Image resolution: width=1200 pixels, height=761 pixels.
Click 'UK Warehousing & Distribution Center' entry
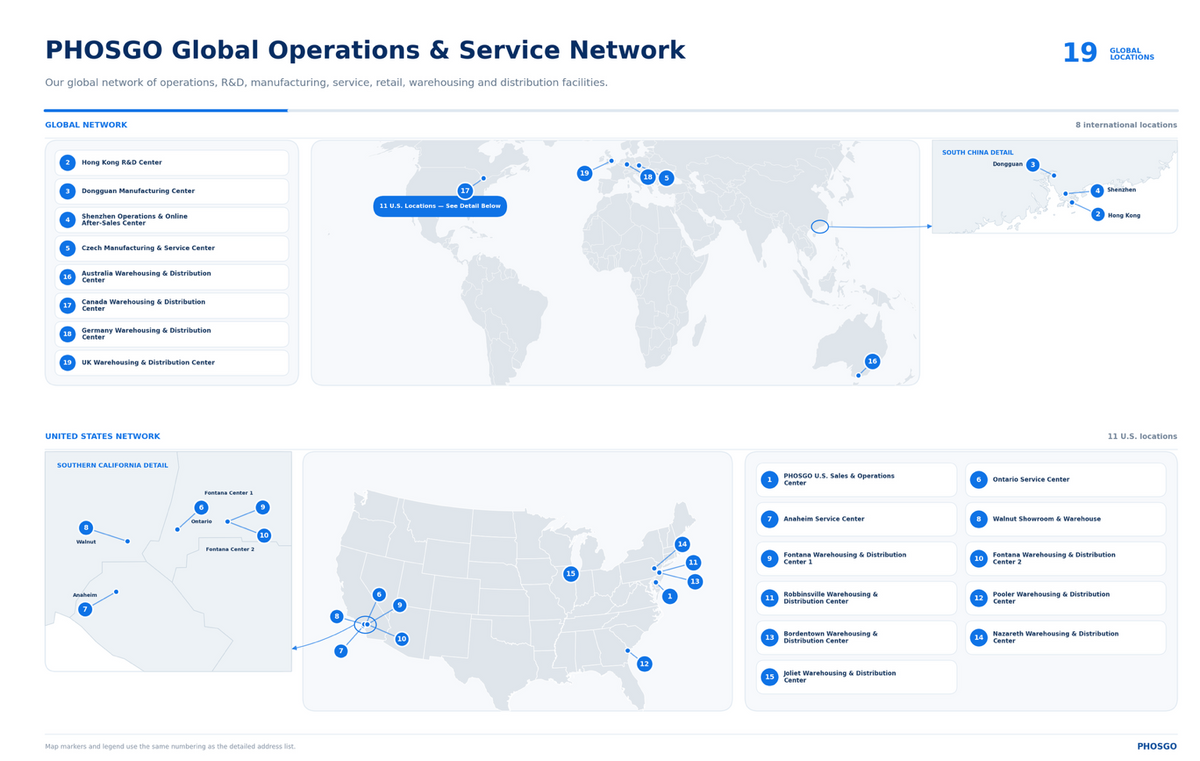point(172,363)
